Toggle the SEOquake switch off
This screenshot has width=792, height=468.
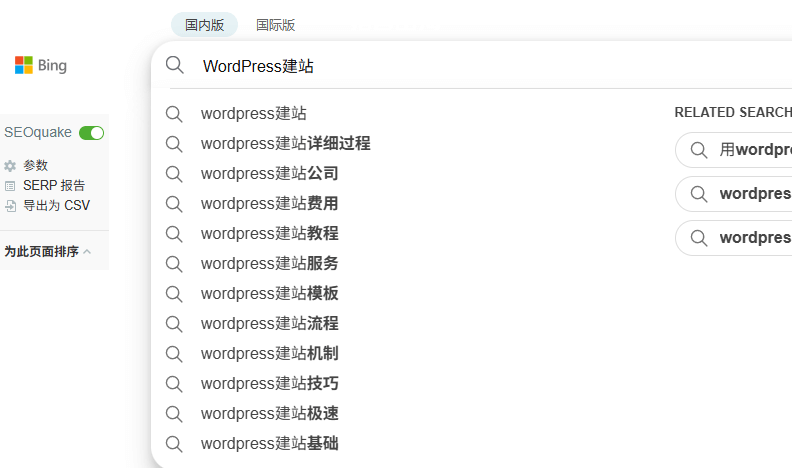click(x=91, y=133)
